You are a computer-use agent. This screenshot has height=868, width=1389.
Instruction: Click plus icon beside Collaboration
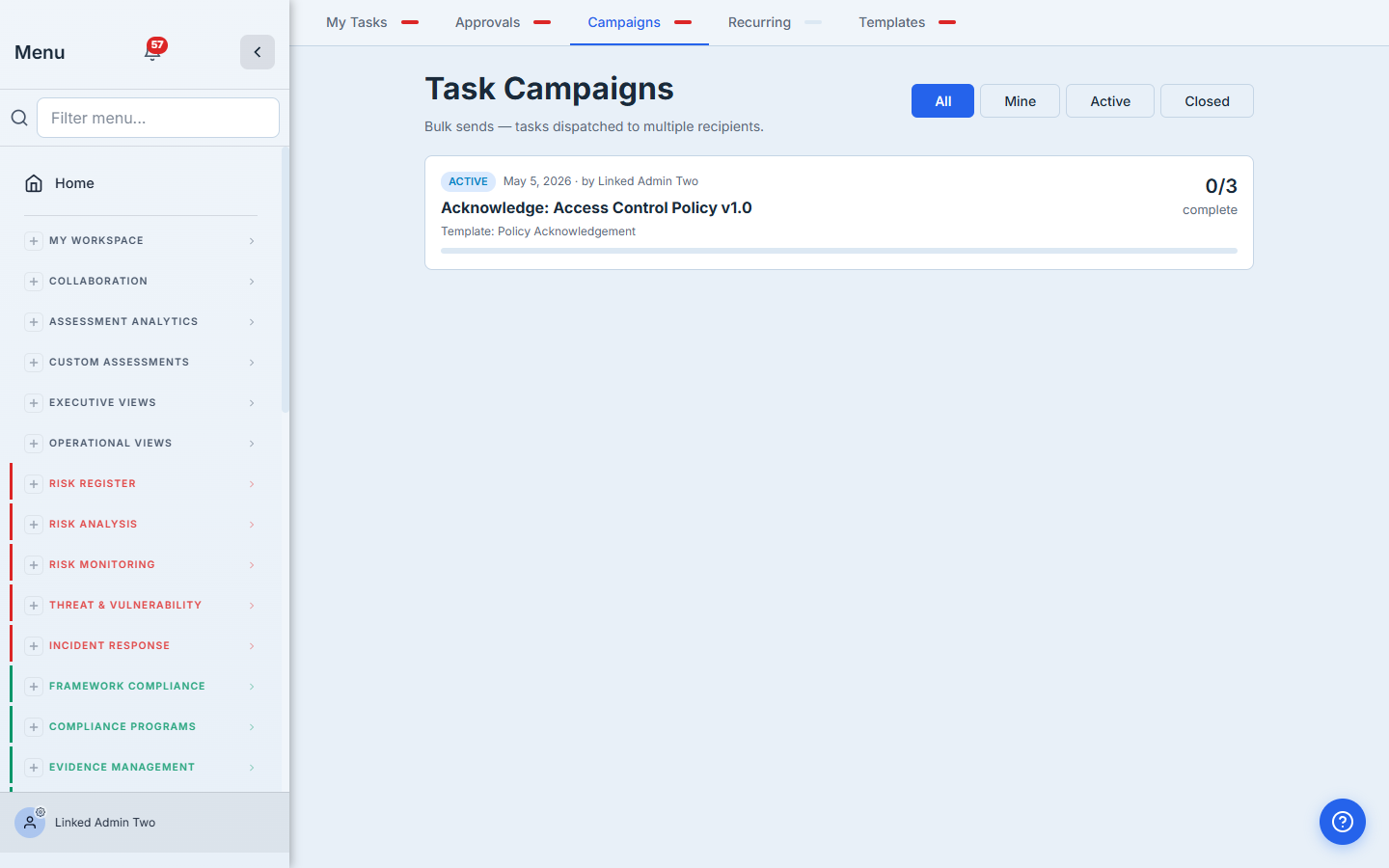coord(34,282)
